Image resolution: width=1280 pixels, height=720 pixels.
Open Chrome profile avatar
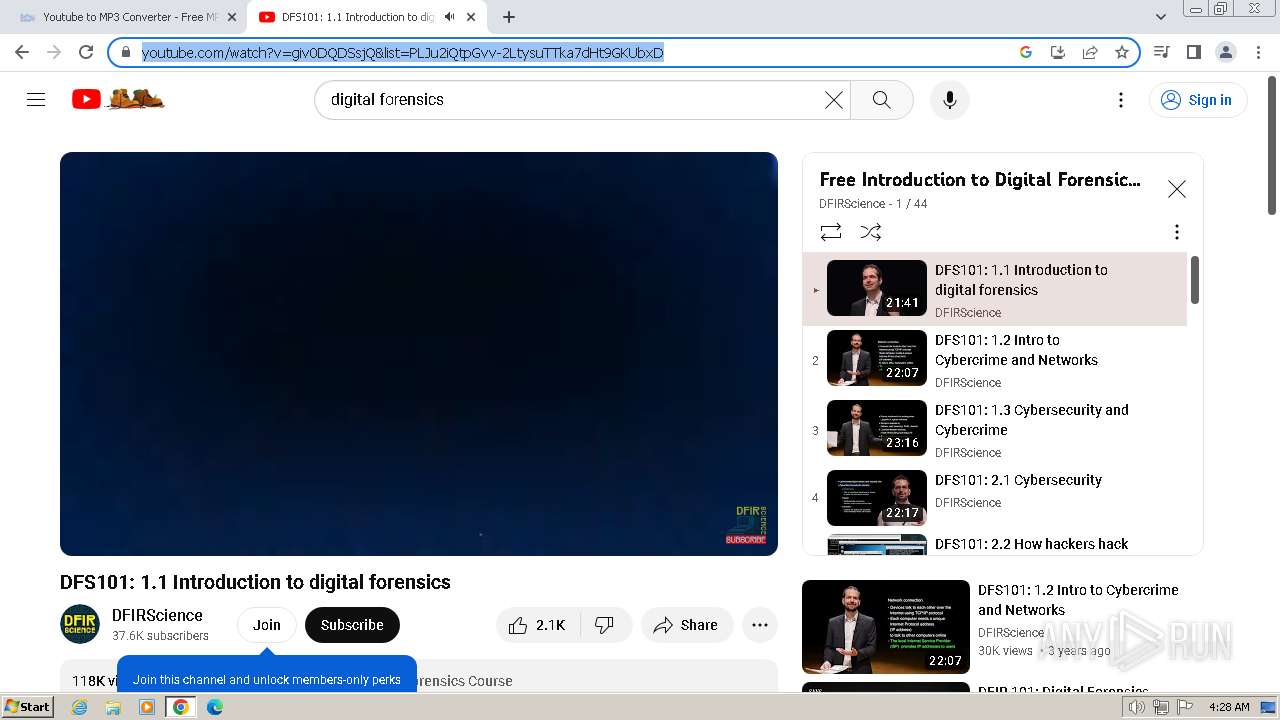1225,52
